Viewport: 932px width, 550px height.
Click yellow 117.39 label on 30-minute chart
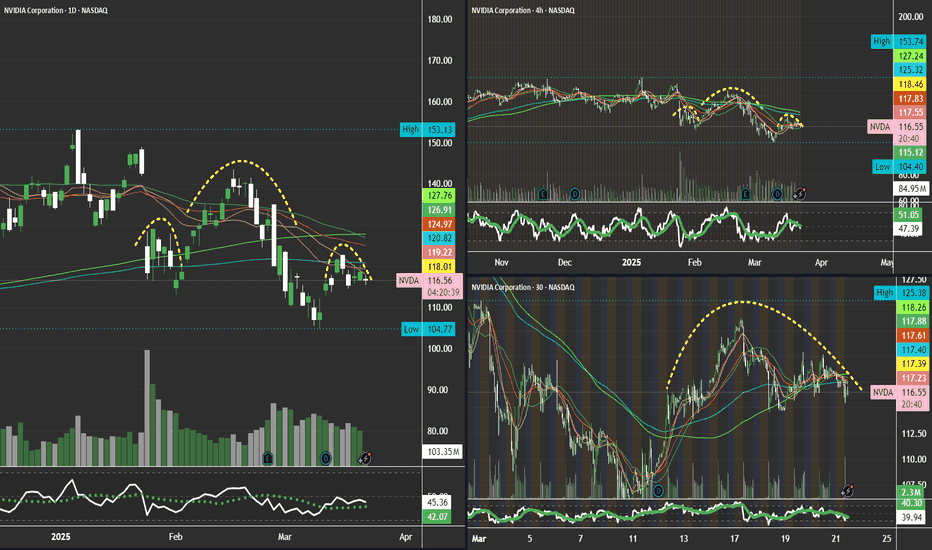coord(913,364)
